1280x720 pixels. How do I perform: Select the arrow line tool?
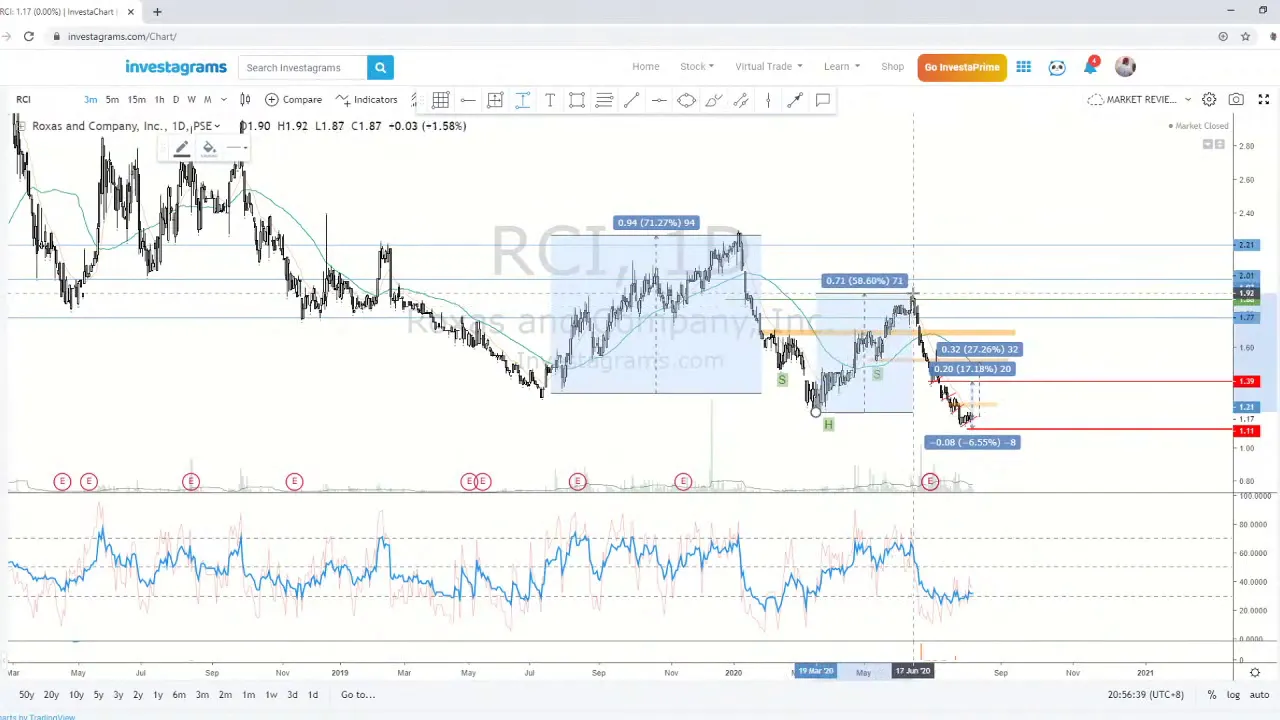795,100
